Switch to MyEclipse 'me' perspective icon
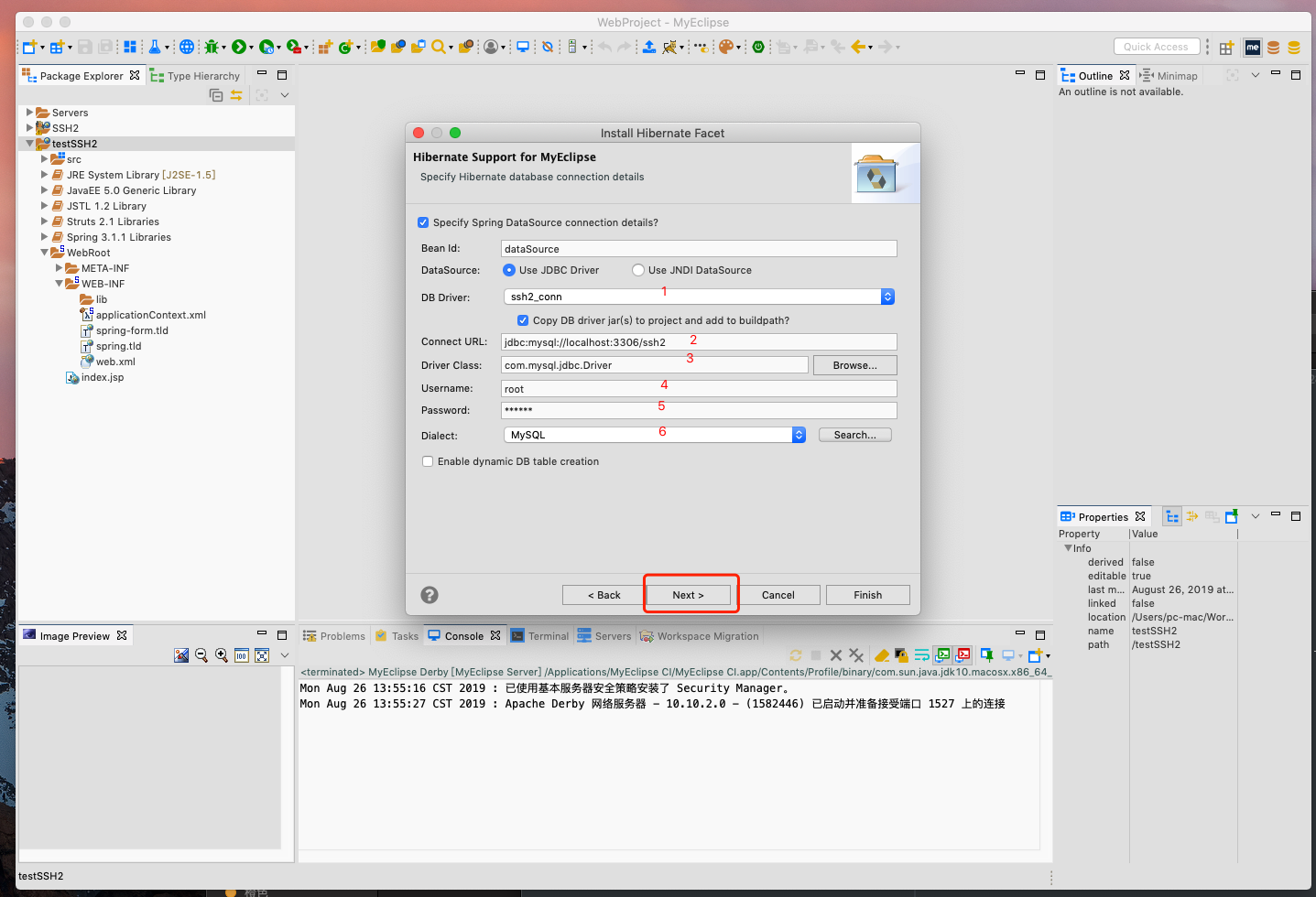 click(x=1253, y=48)
